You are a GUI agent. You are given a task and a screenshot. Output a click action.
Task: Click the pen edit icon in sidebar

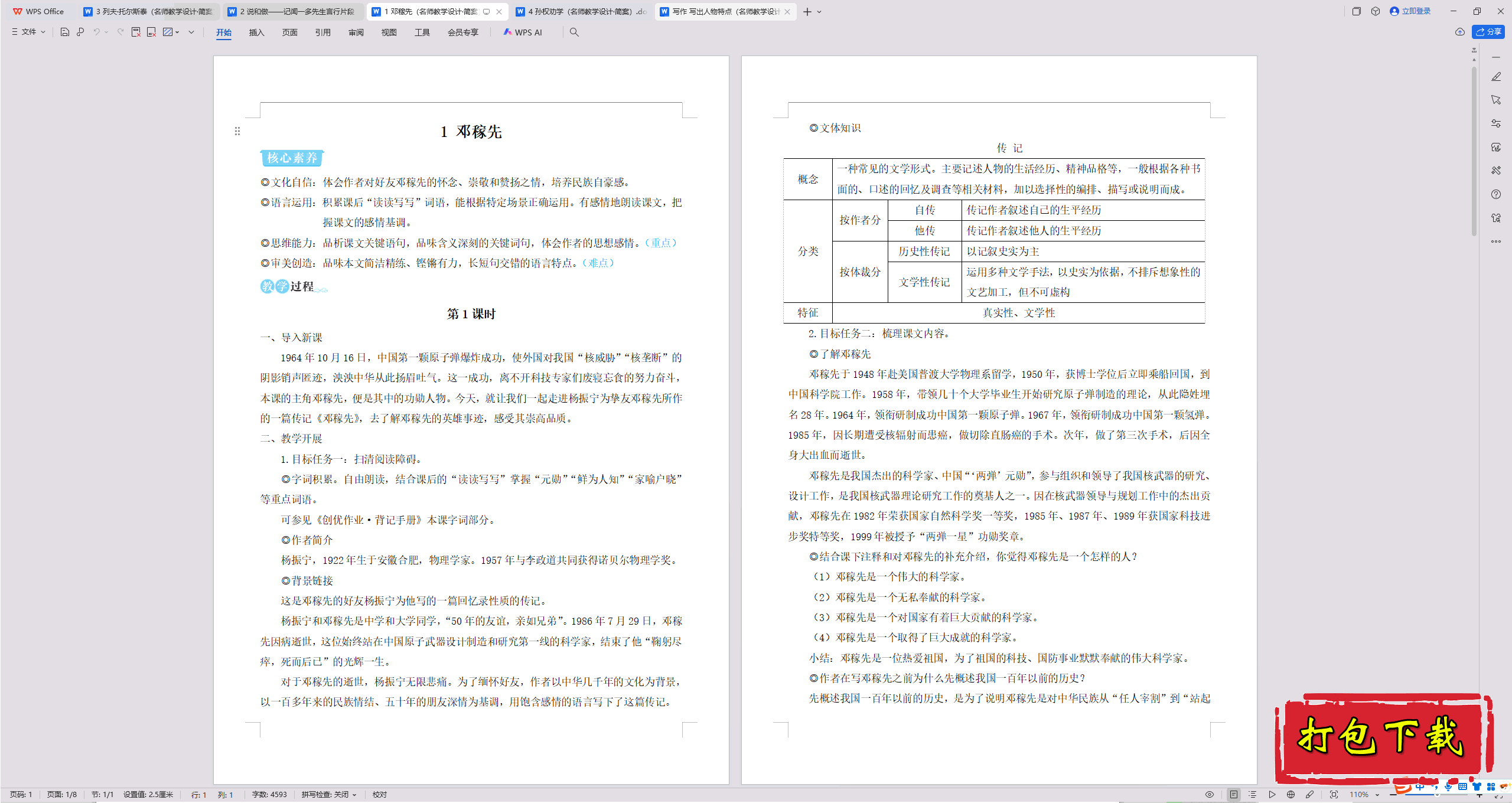(x=1496, y=77)
